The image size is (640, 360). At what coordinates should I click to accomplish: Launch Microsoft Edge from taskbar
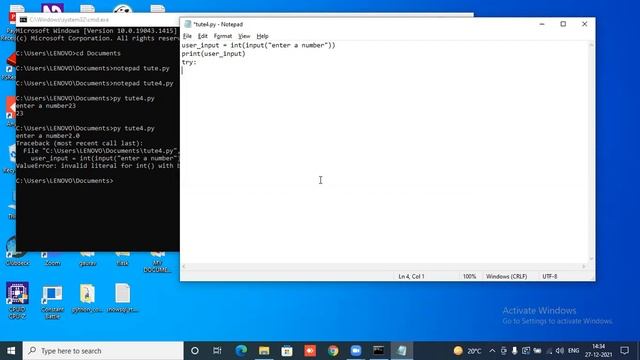[241, 351]
